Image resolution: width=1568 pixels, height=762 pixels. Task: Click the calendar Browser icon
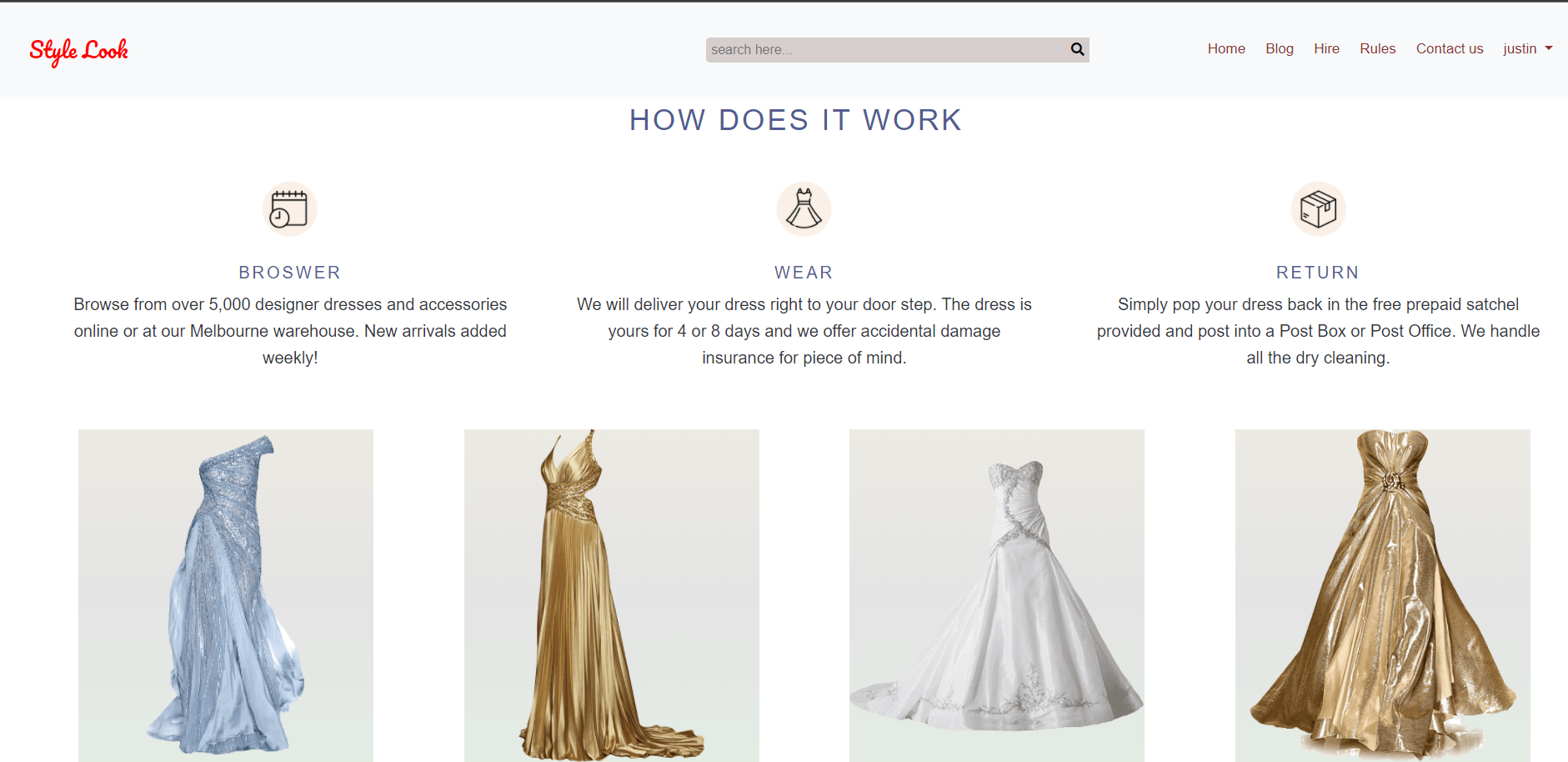coord(290,209)
